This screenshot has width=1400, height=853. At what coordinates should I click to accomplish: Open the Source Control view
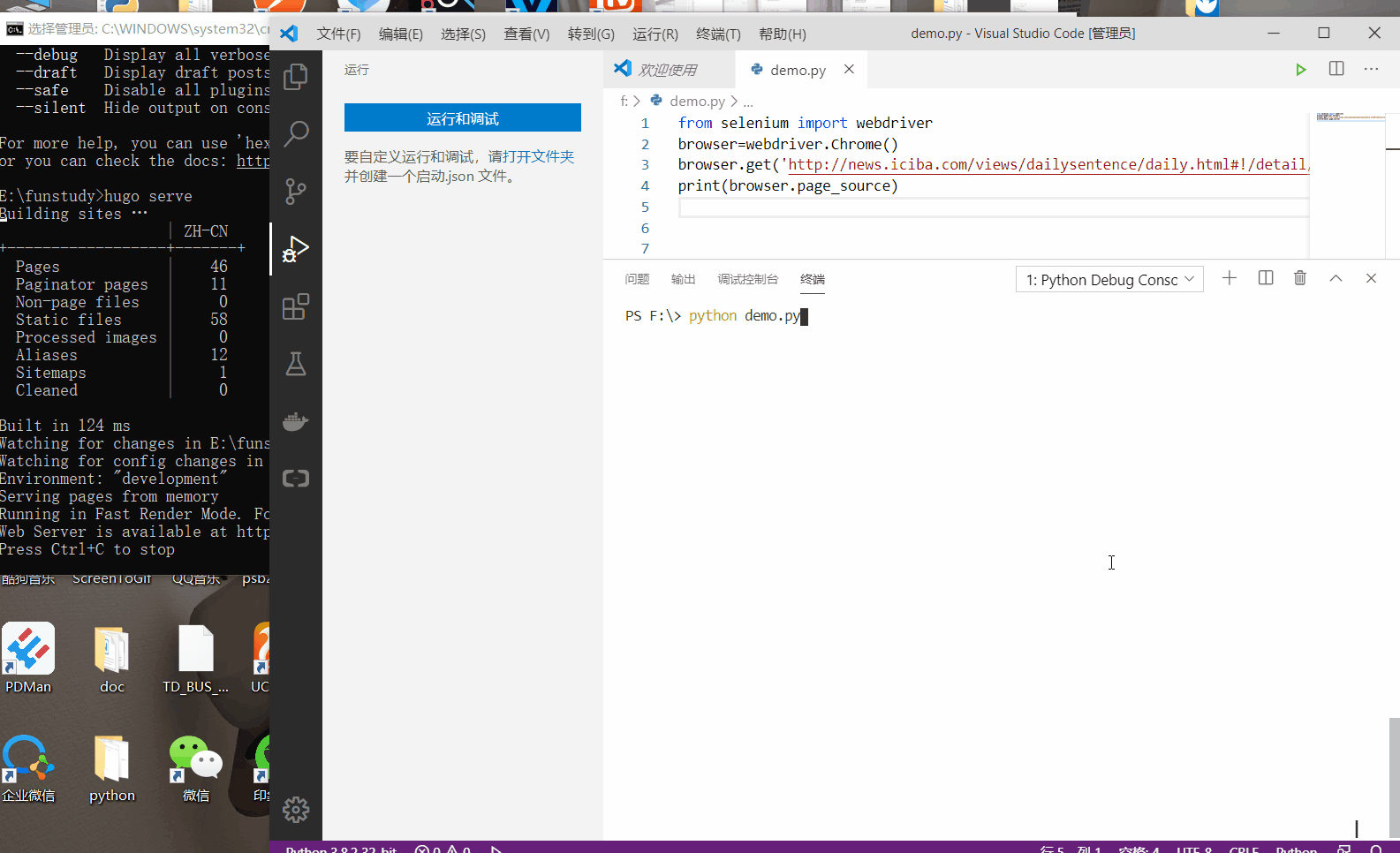(x=296, y=191)
